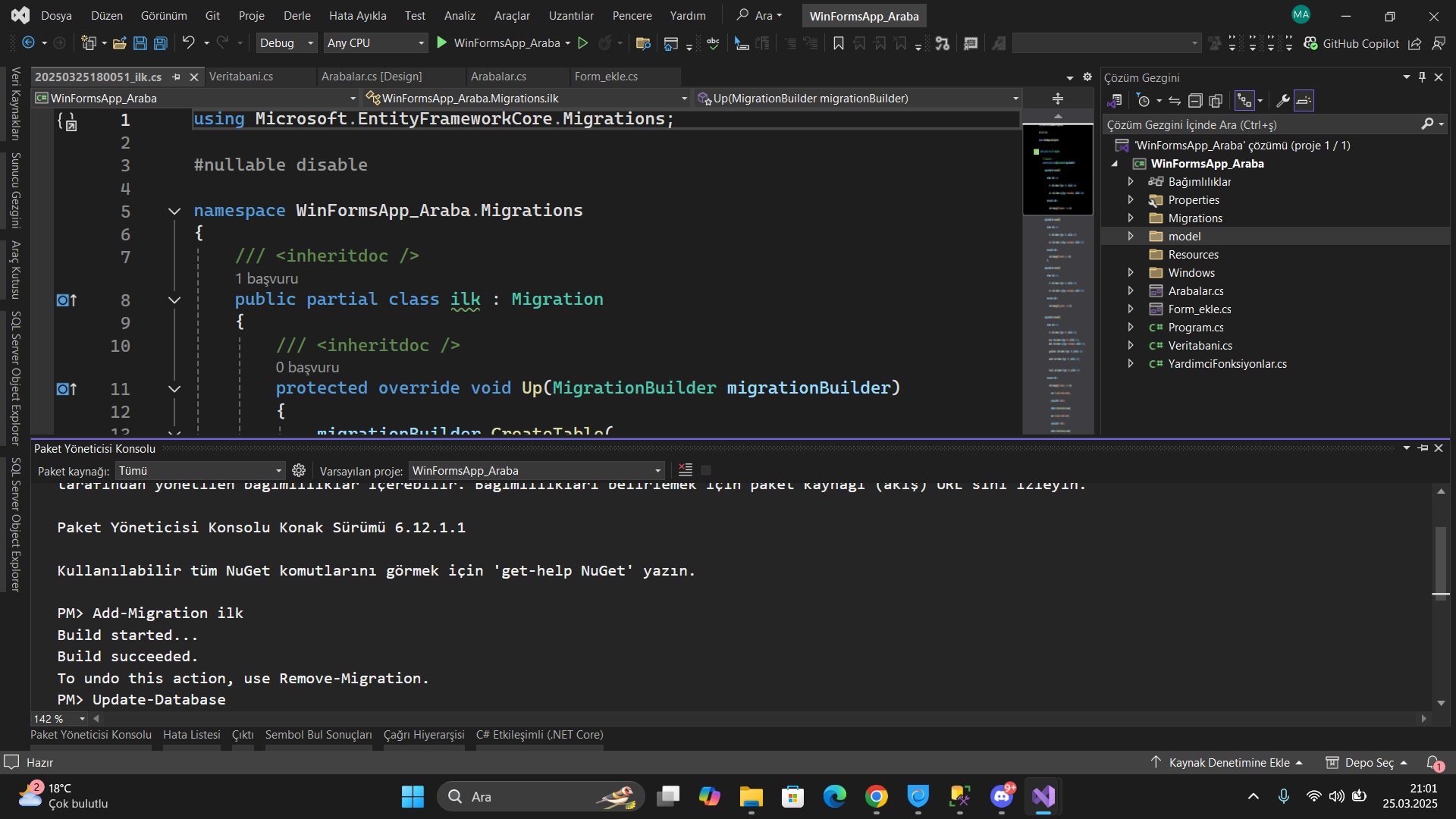Click Collapse All in Solution Explorer

click(x=1195, y=101)
